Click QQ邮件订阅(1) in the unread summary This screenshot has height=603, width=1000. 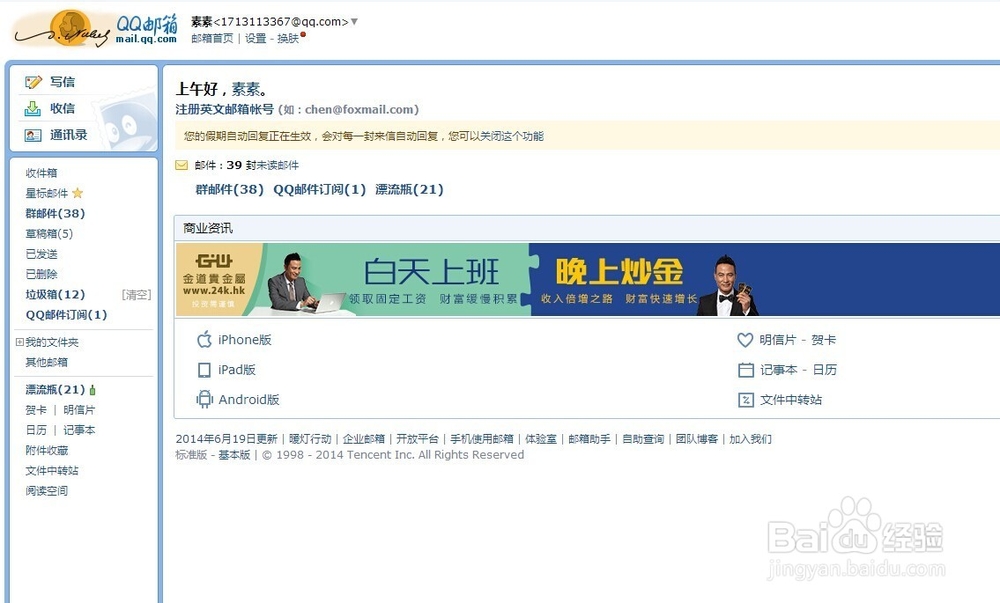tap(320, 189)
